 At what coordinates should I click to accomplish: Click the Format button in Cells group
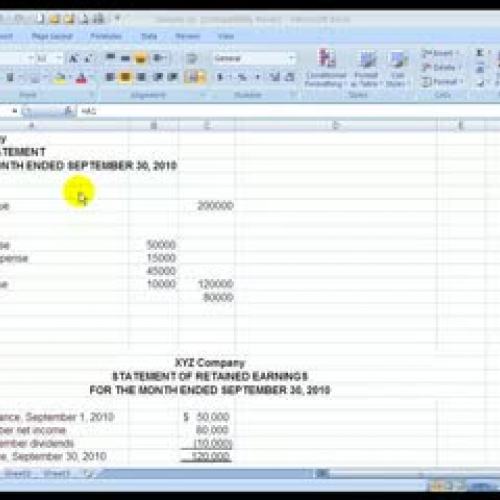[442, 82]
